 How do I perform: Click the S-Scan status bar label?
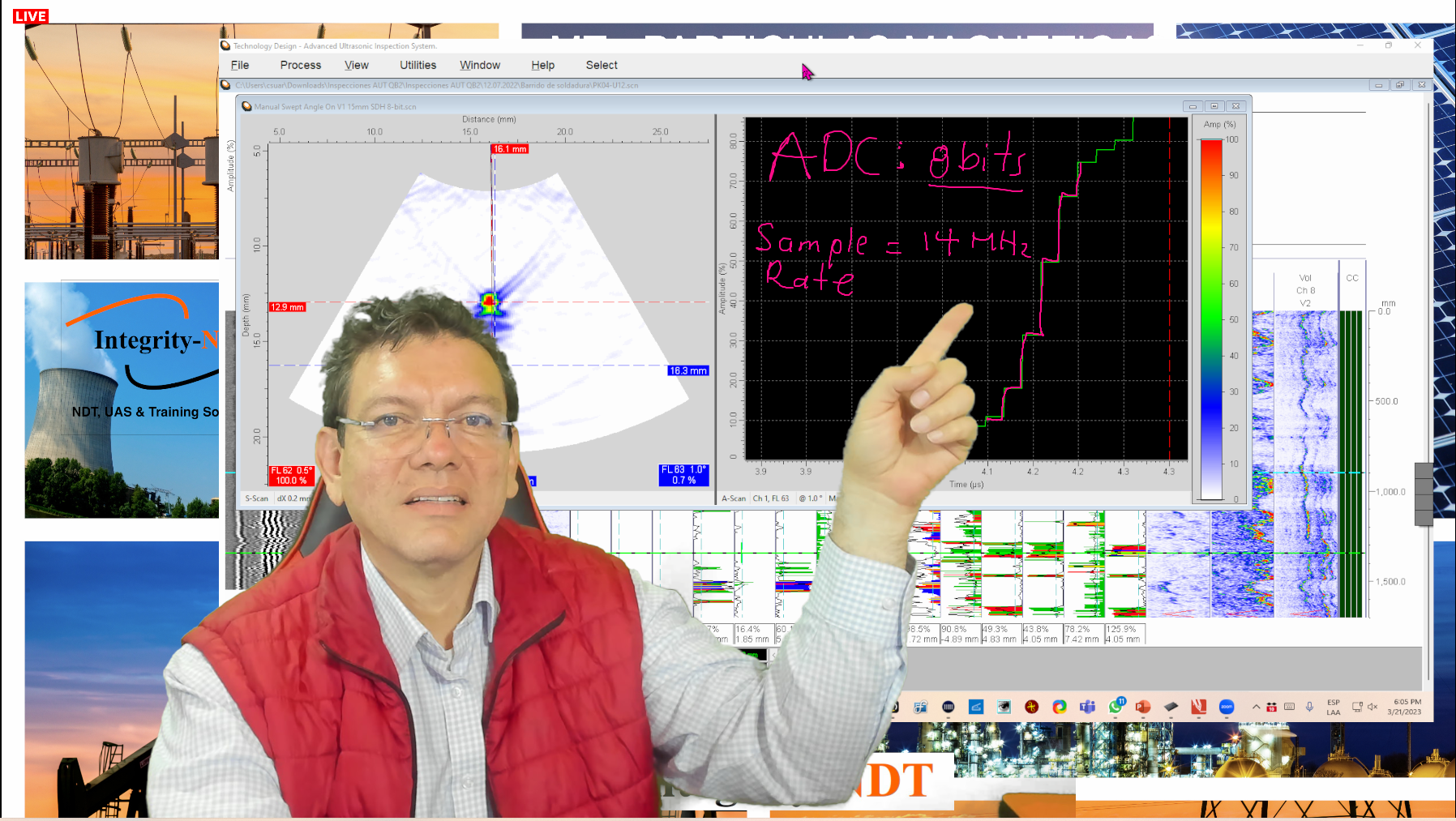257,498
